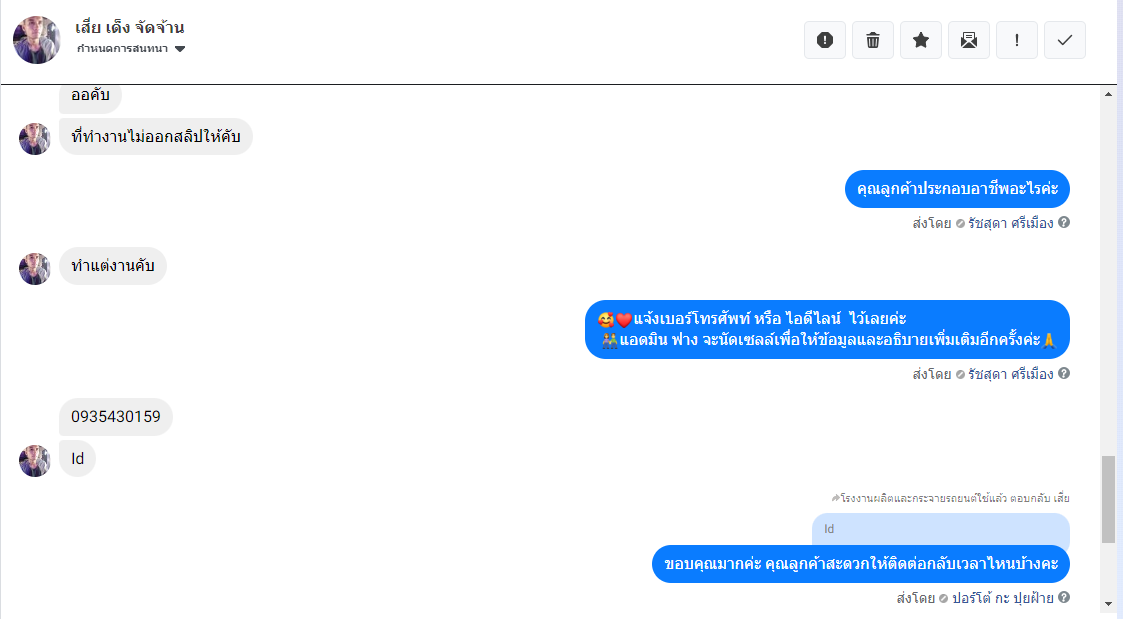Click the chat scrollbar thumb
This screenshot has height=619, width=1123.
pyautogui.click(x=1108, y=499)
